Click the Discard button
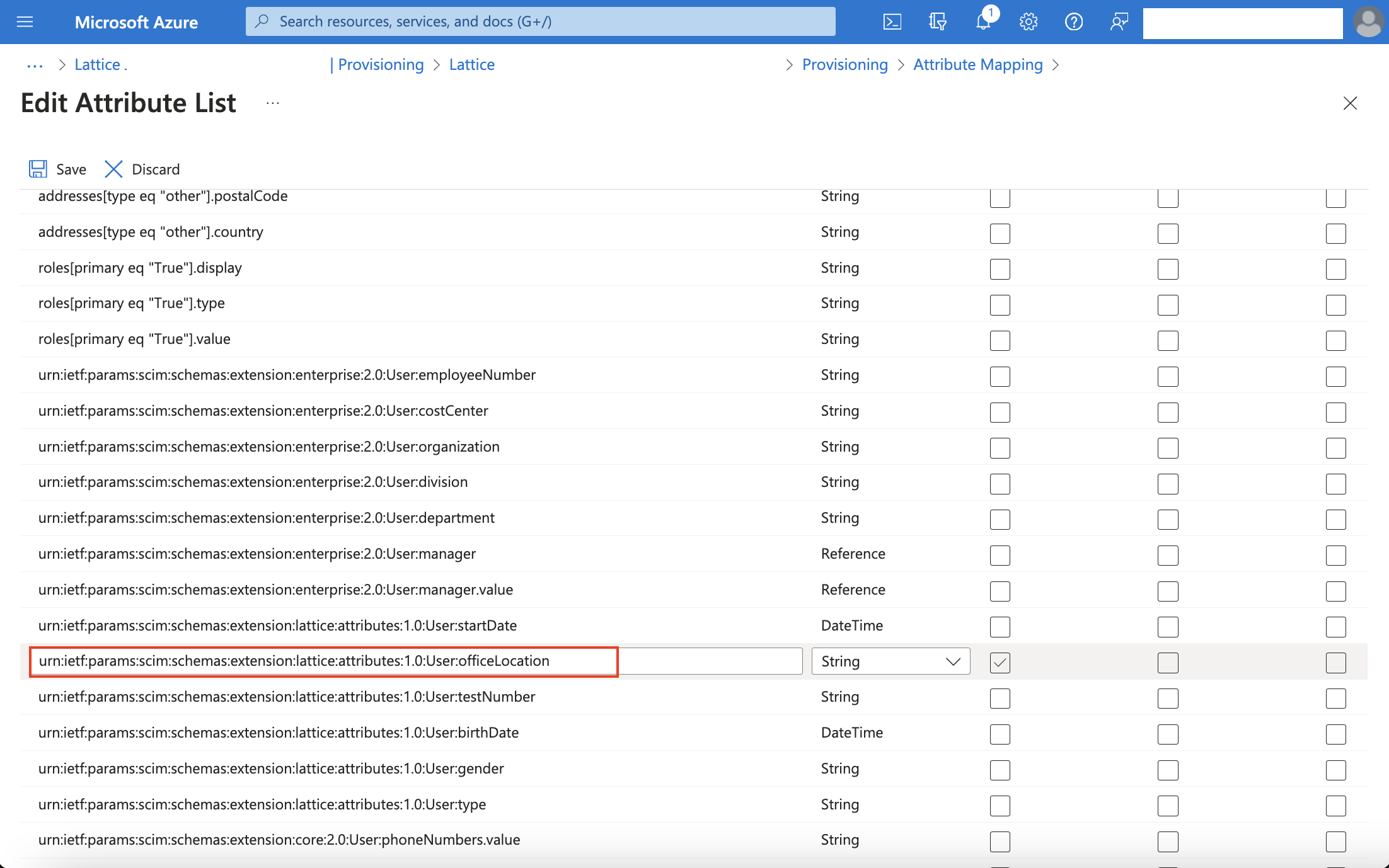1389x868 pixels. tap(142, 169)
